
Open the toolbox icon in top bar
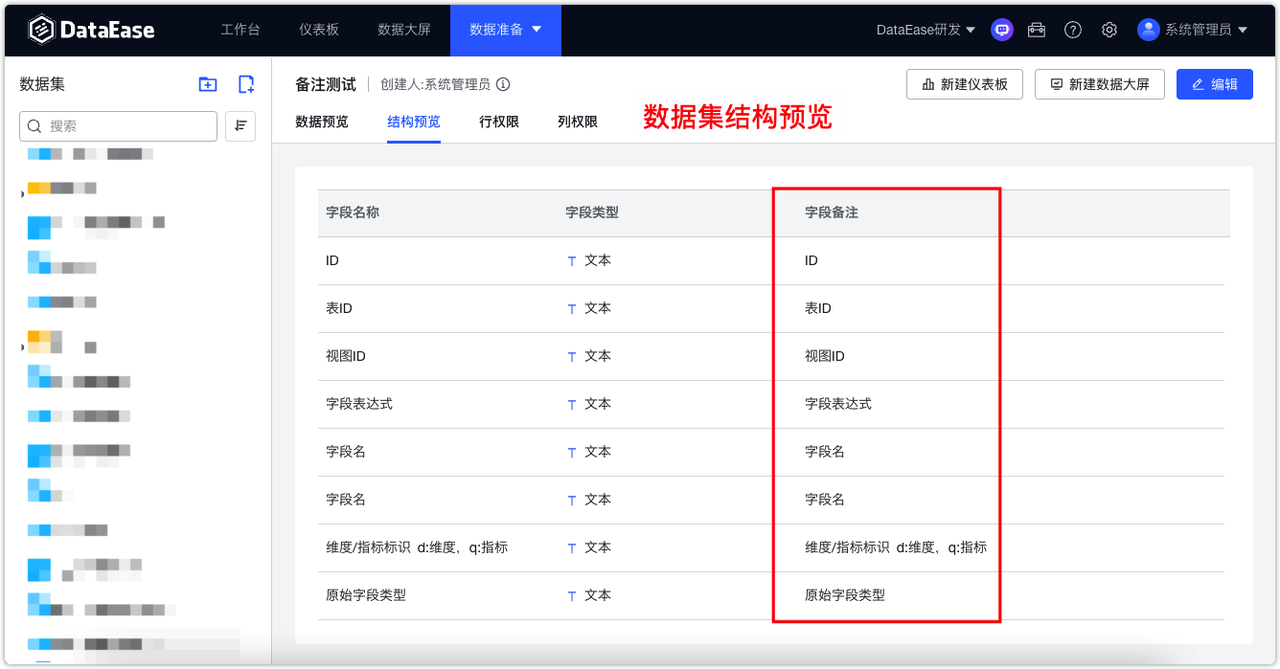pos(1037,30)
